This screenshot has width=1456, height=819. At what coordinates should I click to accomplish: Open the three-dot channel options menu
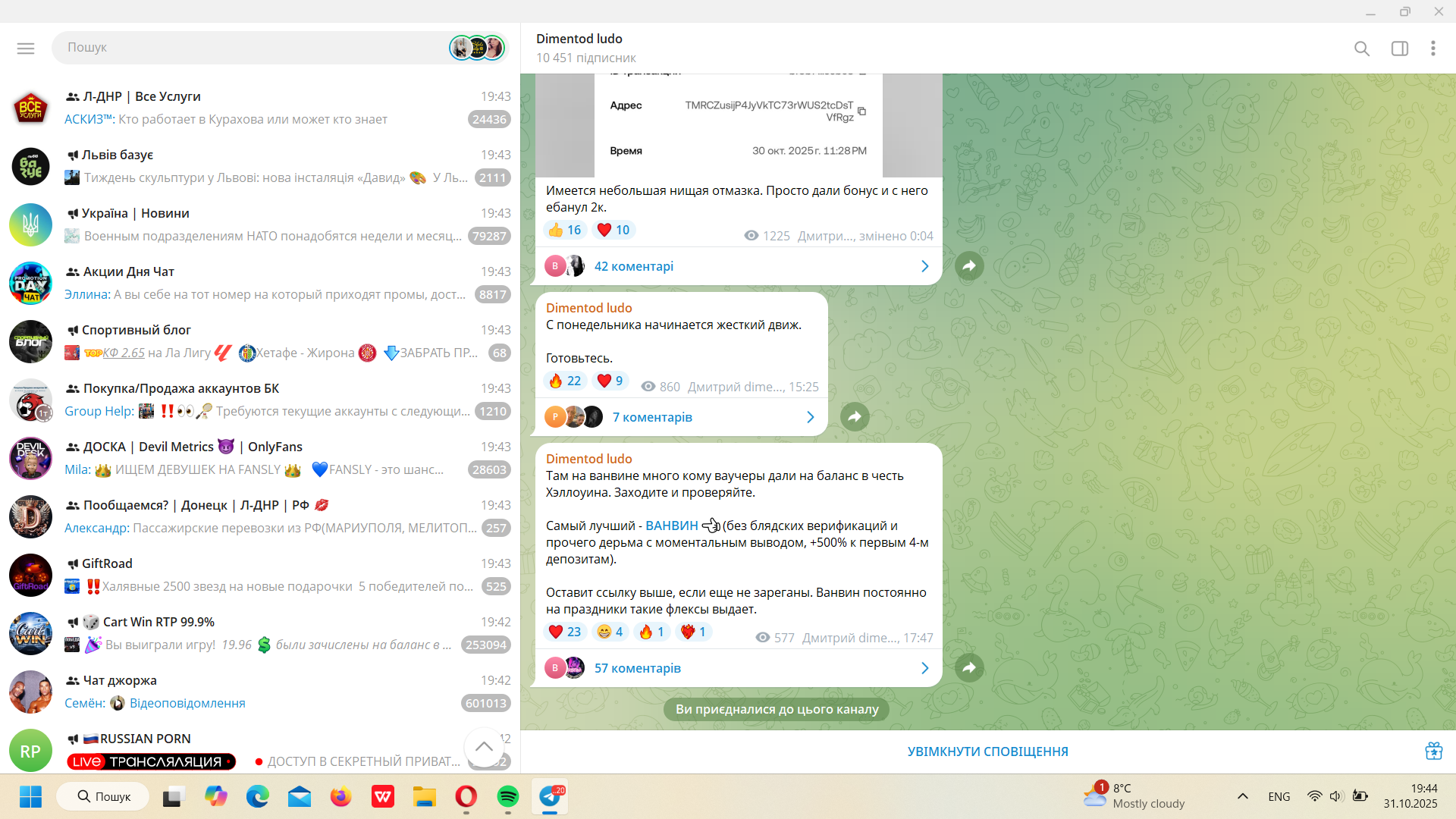point(1433,49)
